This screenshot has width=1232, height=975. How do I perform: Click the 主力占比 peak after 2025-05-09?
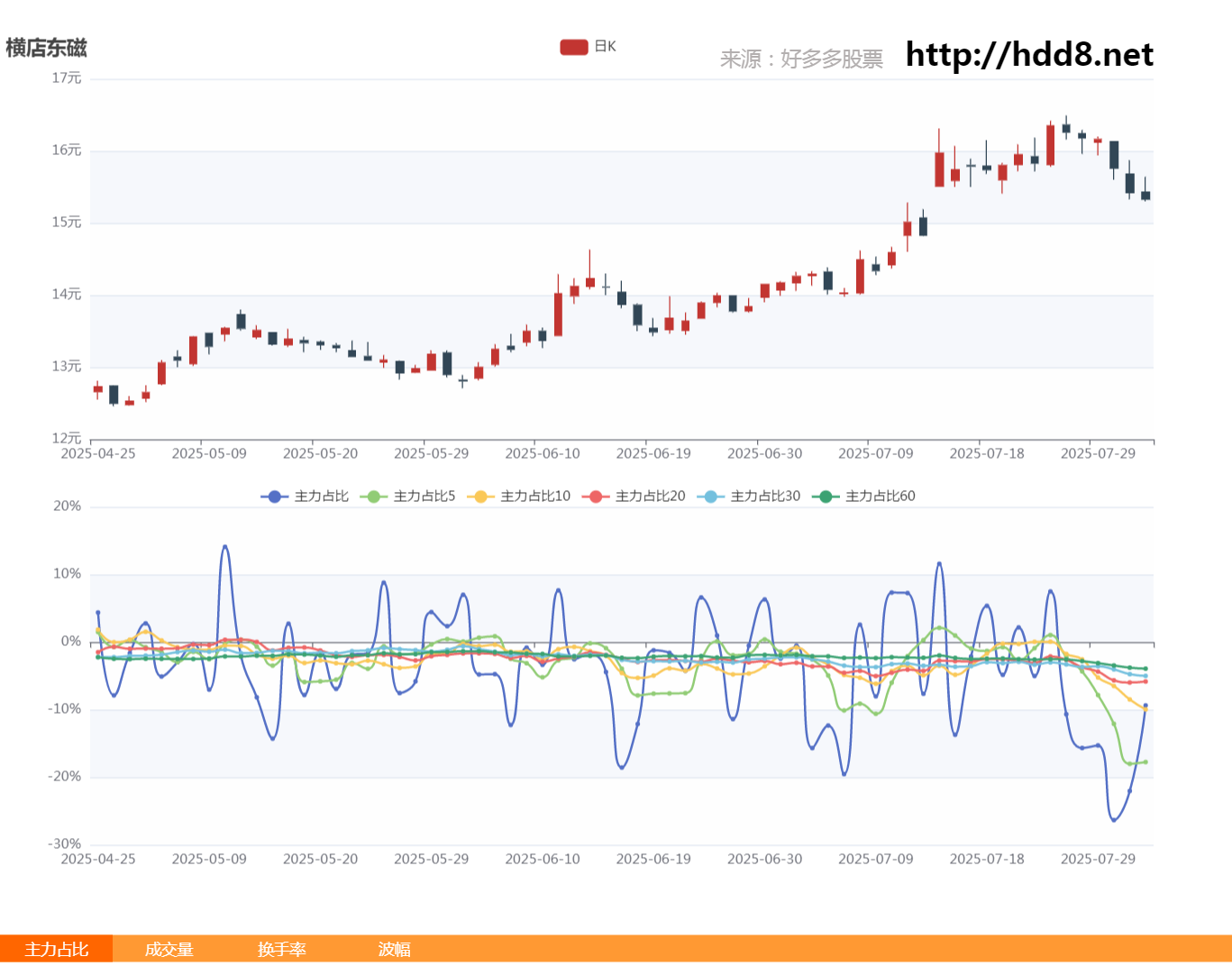tap(224, 547)
